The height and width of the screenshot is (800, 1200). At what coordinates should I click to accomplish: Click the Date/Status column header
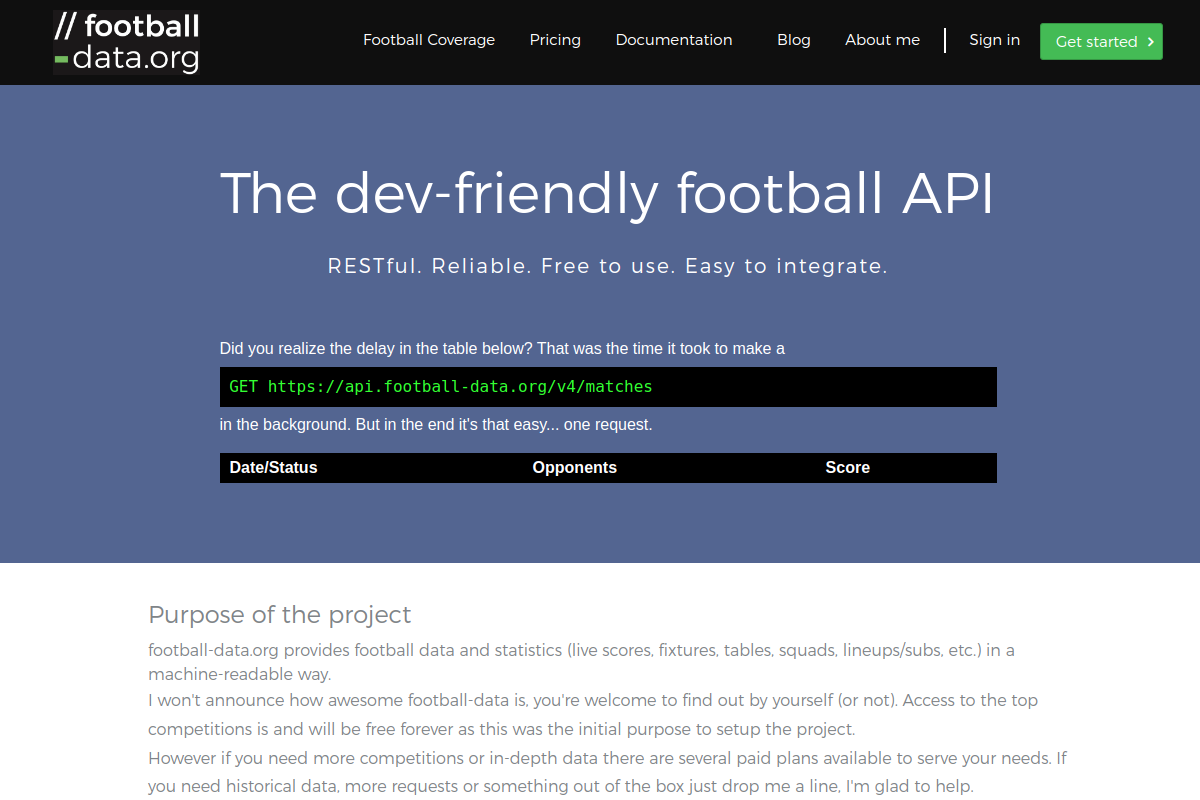tap(273, 467)
